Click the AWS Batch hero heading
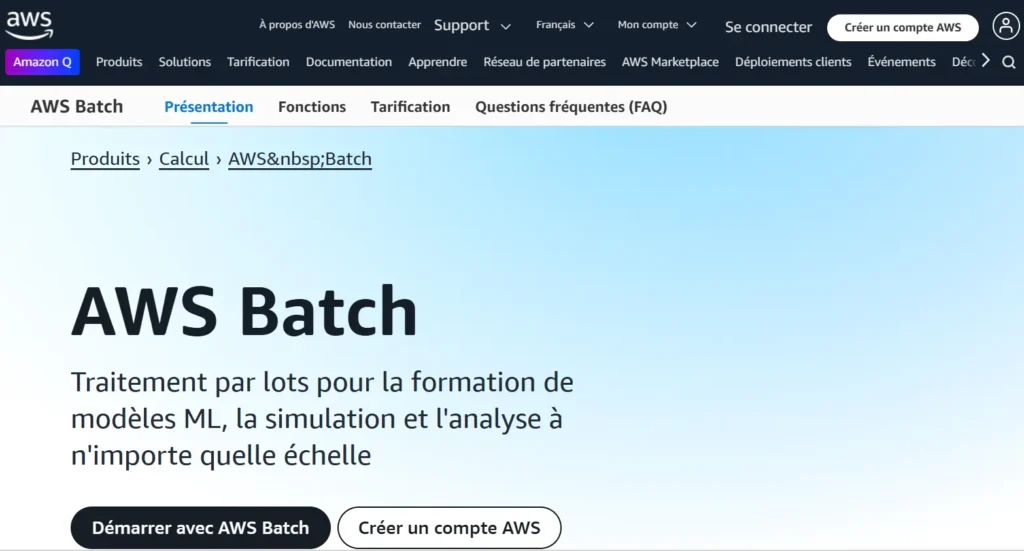This screenshot has width=1024, height=551. point(244,311)
